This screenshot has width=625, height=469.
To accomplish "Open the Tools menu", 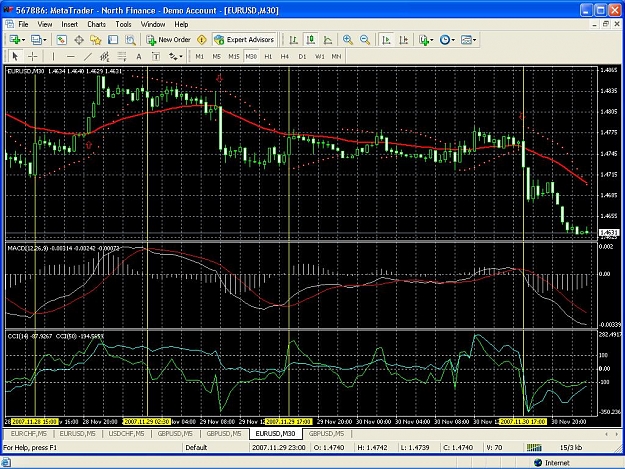I will 124,24.
